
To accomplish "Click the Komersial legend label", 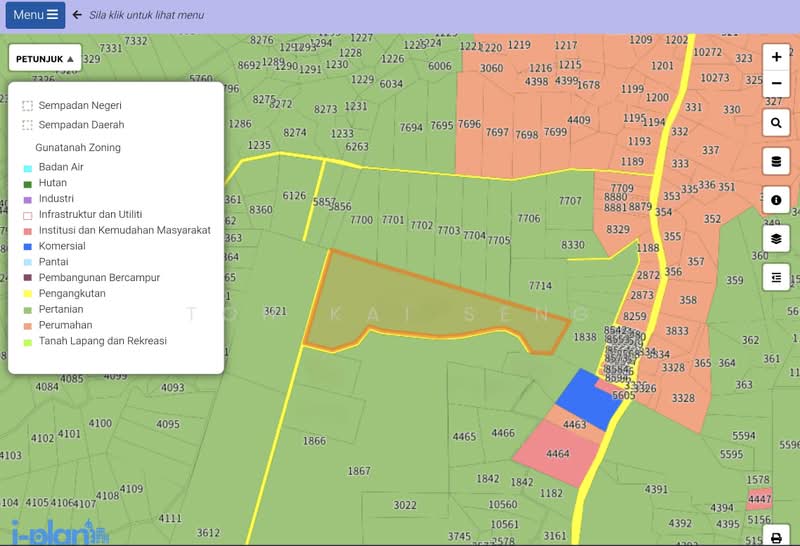I will 62,246.
